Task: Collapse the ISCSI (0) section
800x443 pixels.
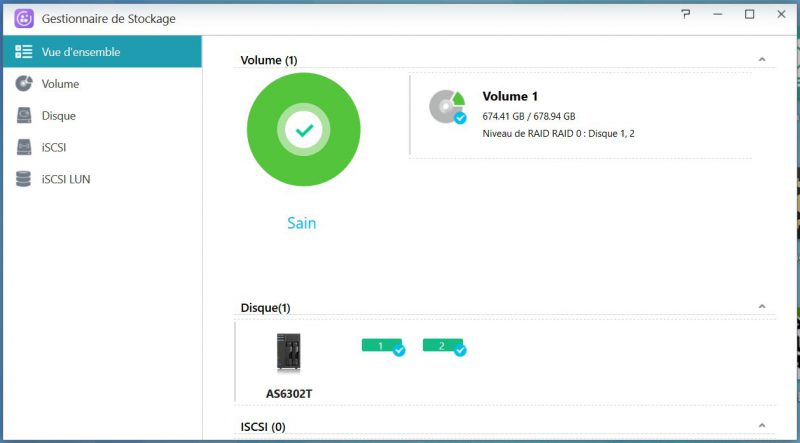Action: 762,426
